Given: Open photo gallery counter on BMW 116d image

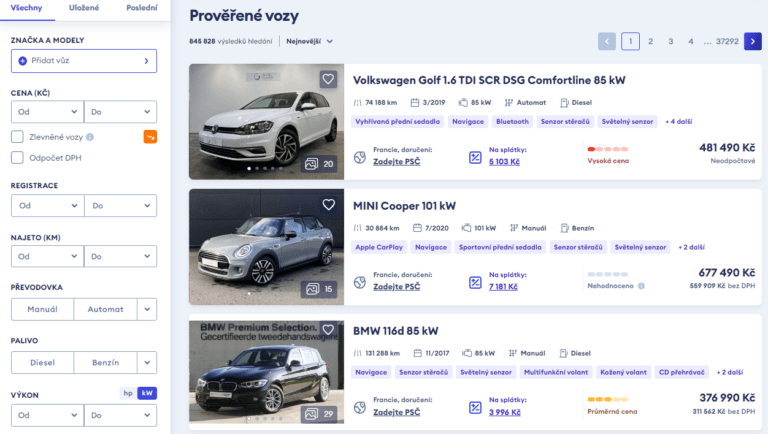Looking at the screenshot, I should (x=320, y=414).
